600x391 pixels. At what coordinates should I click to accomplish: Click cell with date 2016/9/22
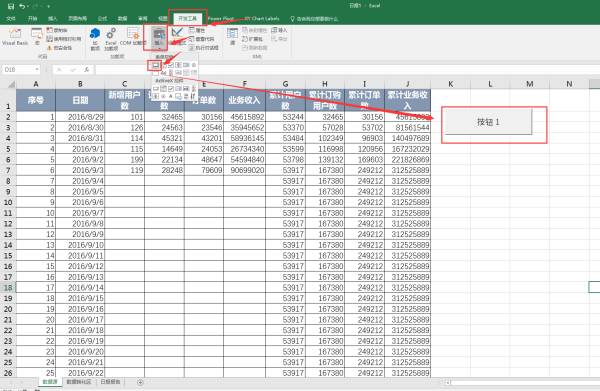80,372
